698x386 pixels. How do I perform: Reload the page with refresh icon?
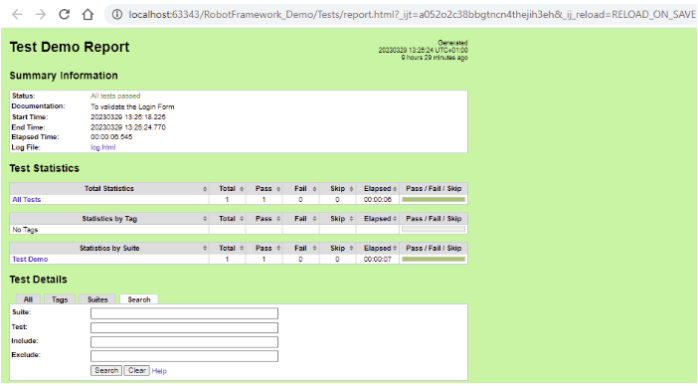(64, 14)
